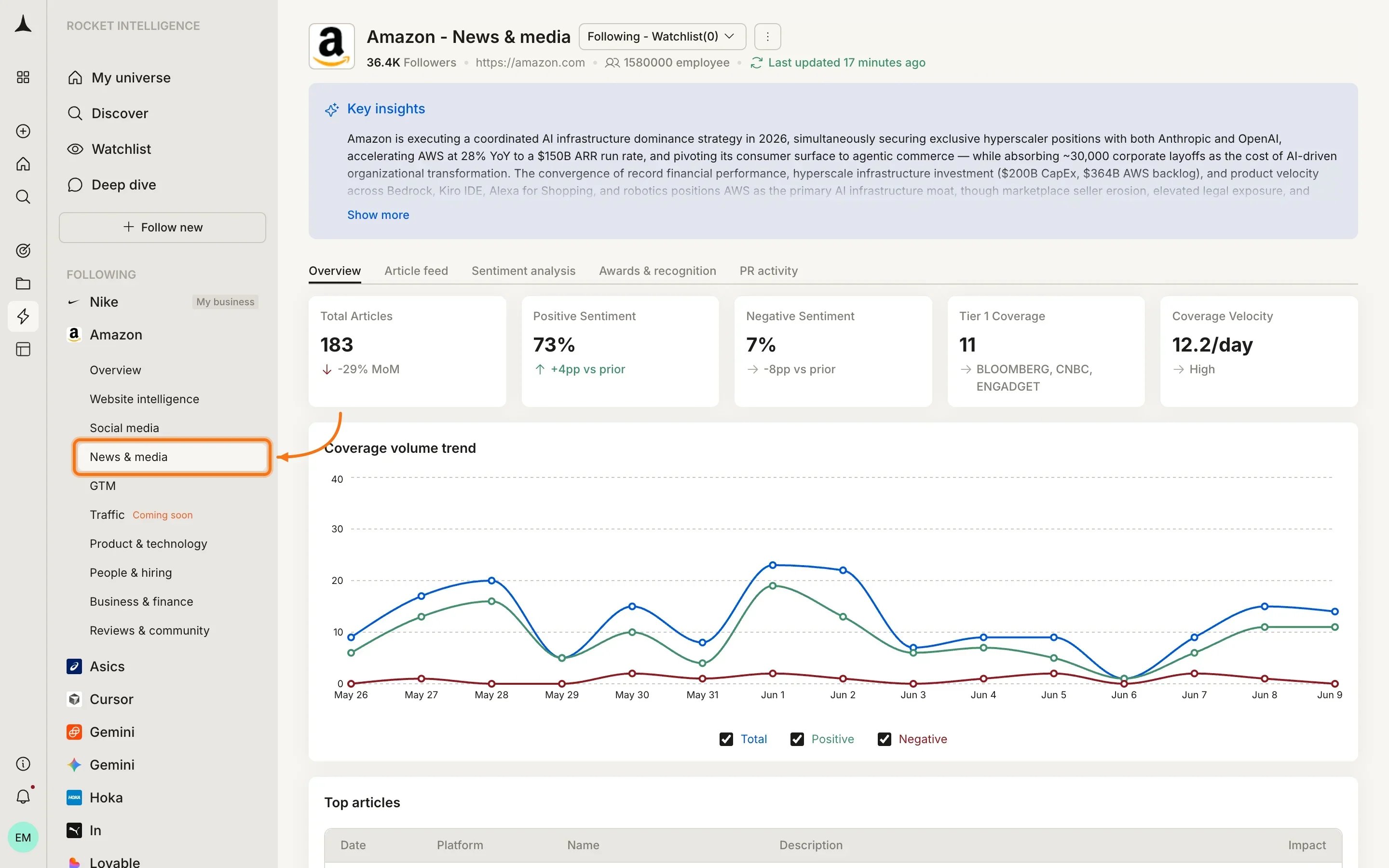Image resolution: width=1389 pixels, height=868 pixels.
Task: Open the folder icon in left rail
Action: [23, 284]
